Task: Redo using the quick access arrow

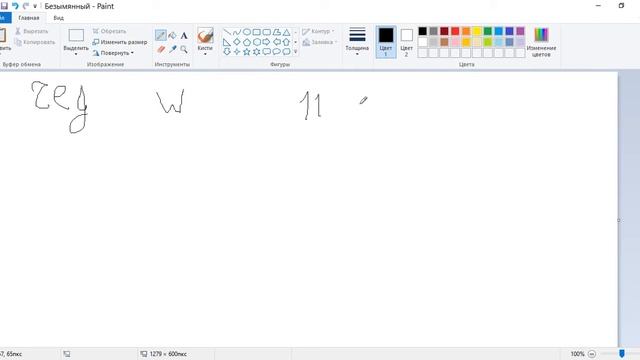Action: tap(26, 6)
